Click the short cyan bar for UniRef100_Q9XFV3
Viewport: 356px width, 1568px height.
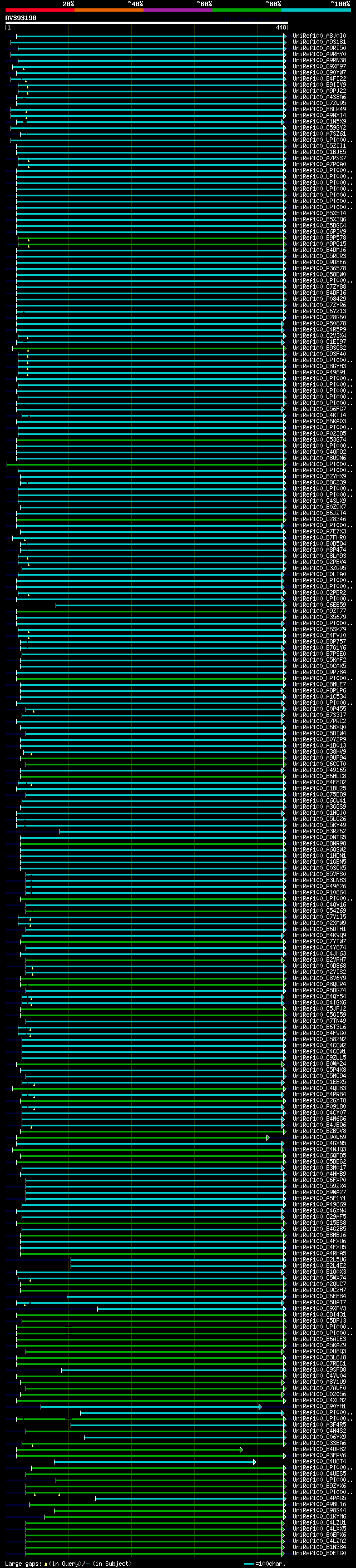189,1308
